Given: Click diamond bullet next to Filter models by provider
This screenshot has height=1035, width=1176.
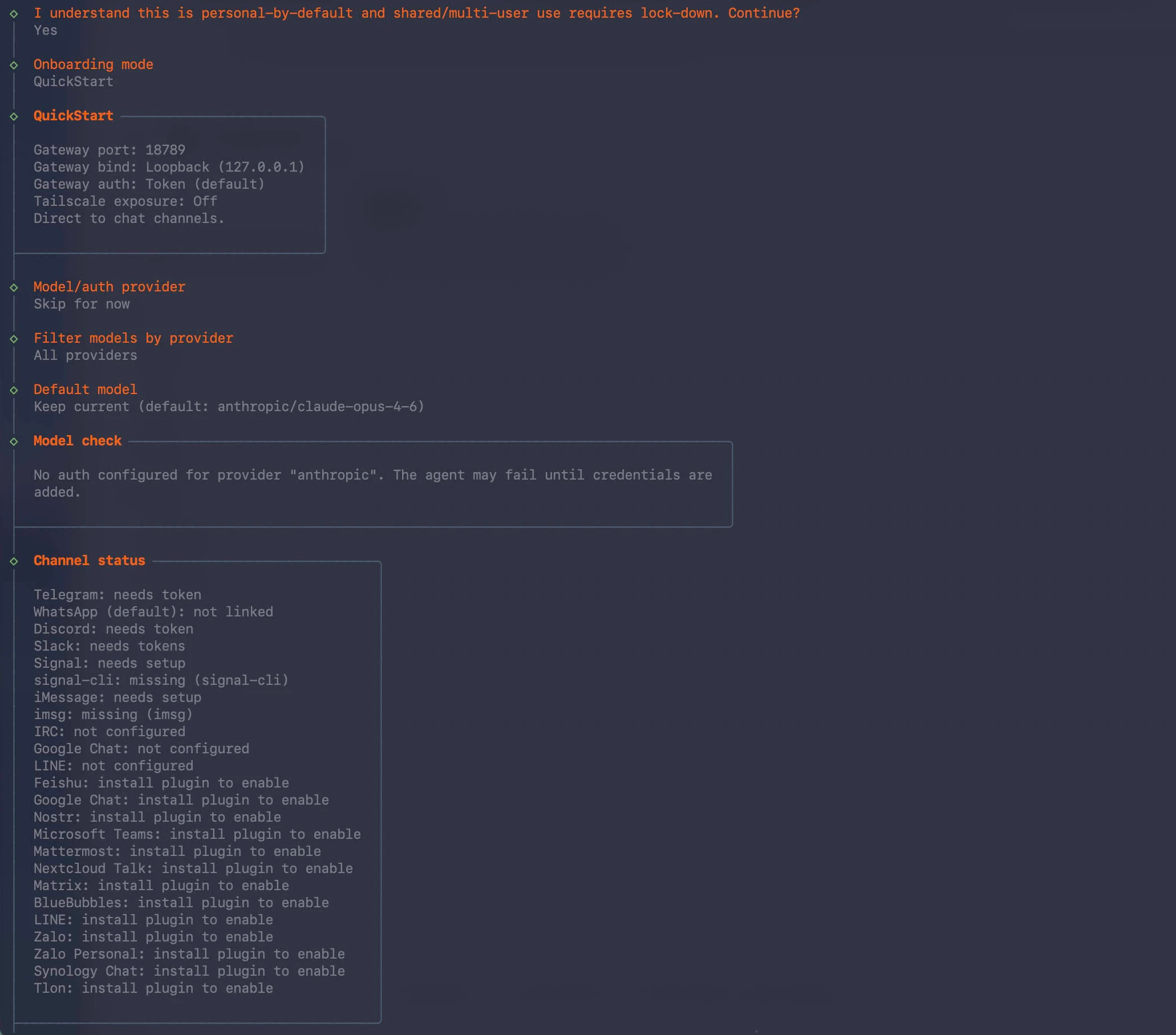Looking at the screenshot, I should [x=14, y=339].
